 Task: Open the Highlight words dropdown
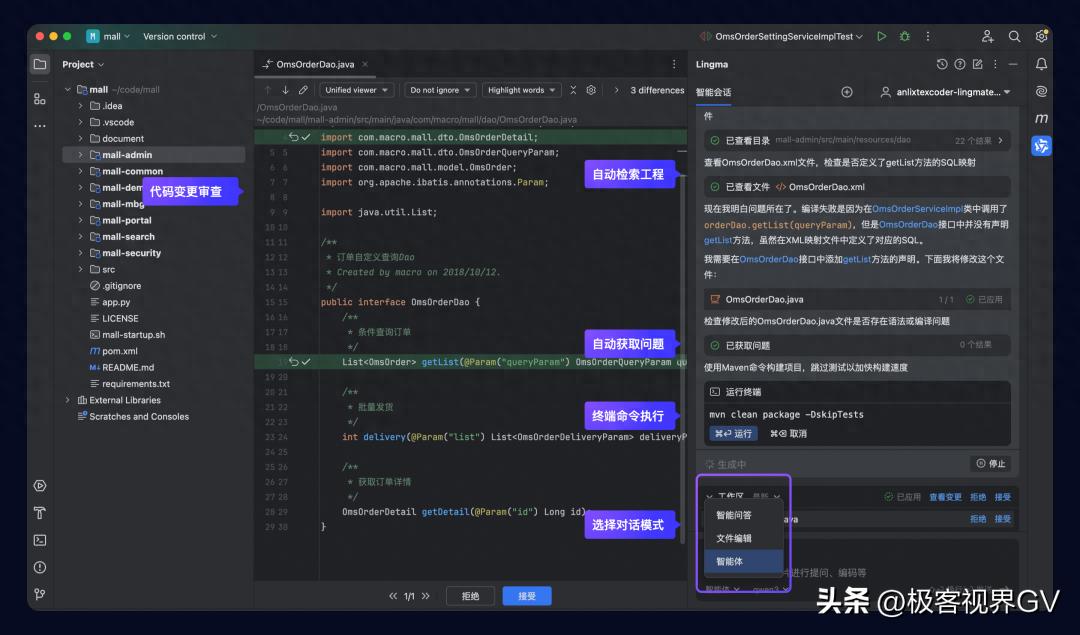tap(521, 89)
